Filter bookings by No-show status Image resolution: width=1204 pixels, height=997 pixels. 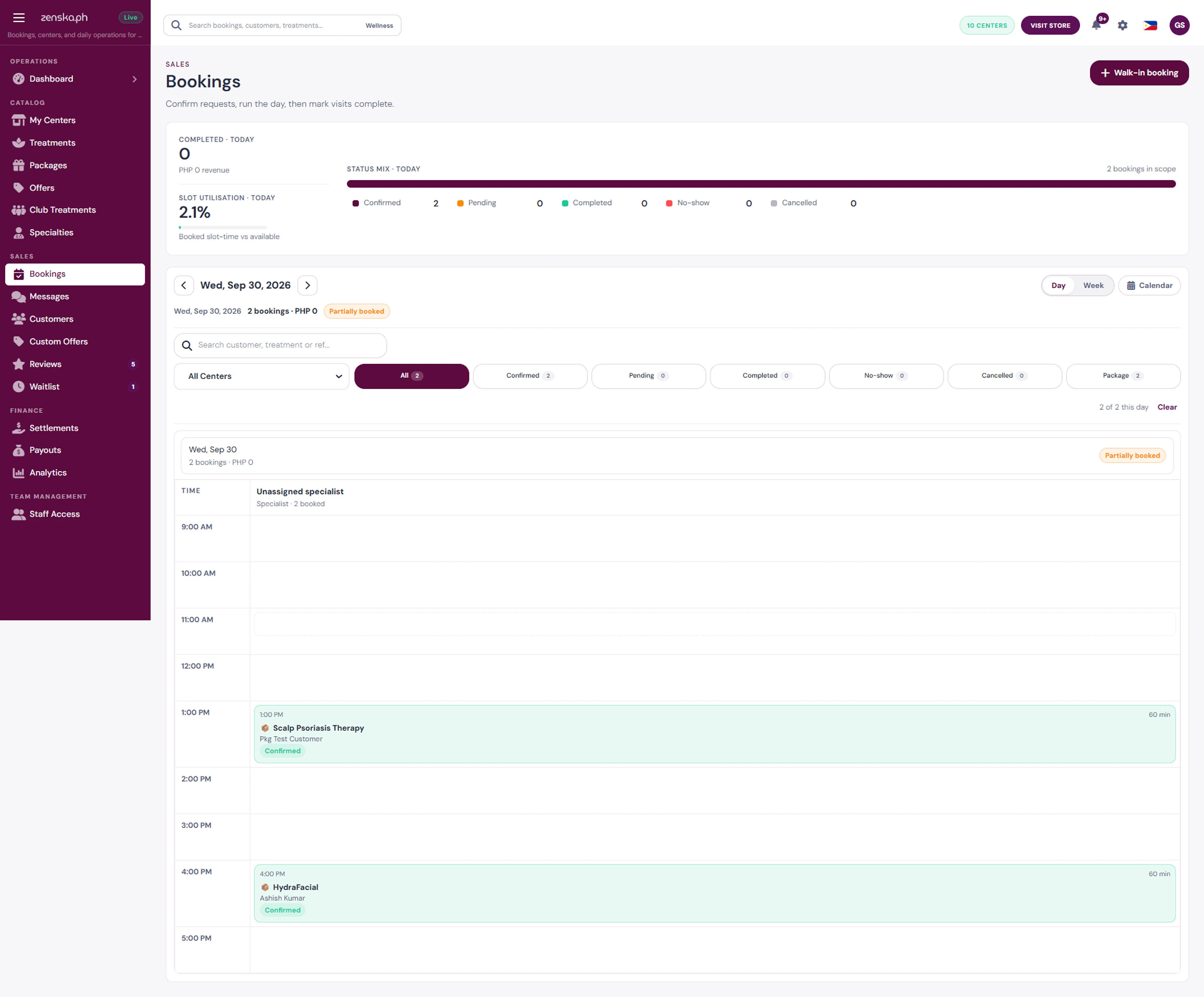tap(886, 376)
